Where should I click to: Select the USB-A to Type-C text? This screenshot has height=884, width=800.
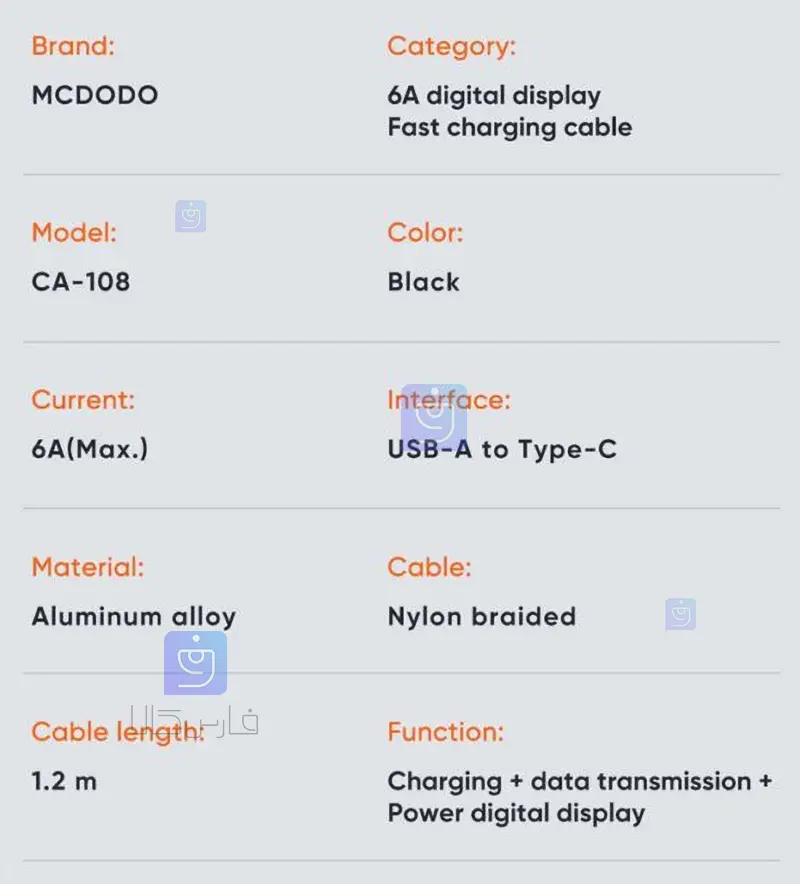point(502,449)
